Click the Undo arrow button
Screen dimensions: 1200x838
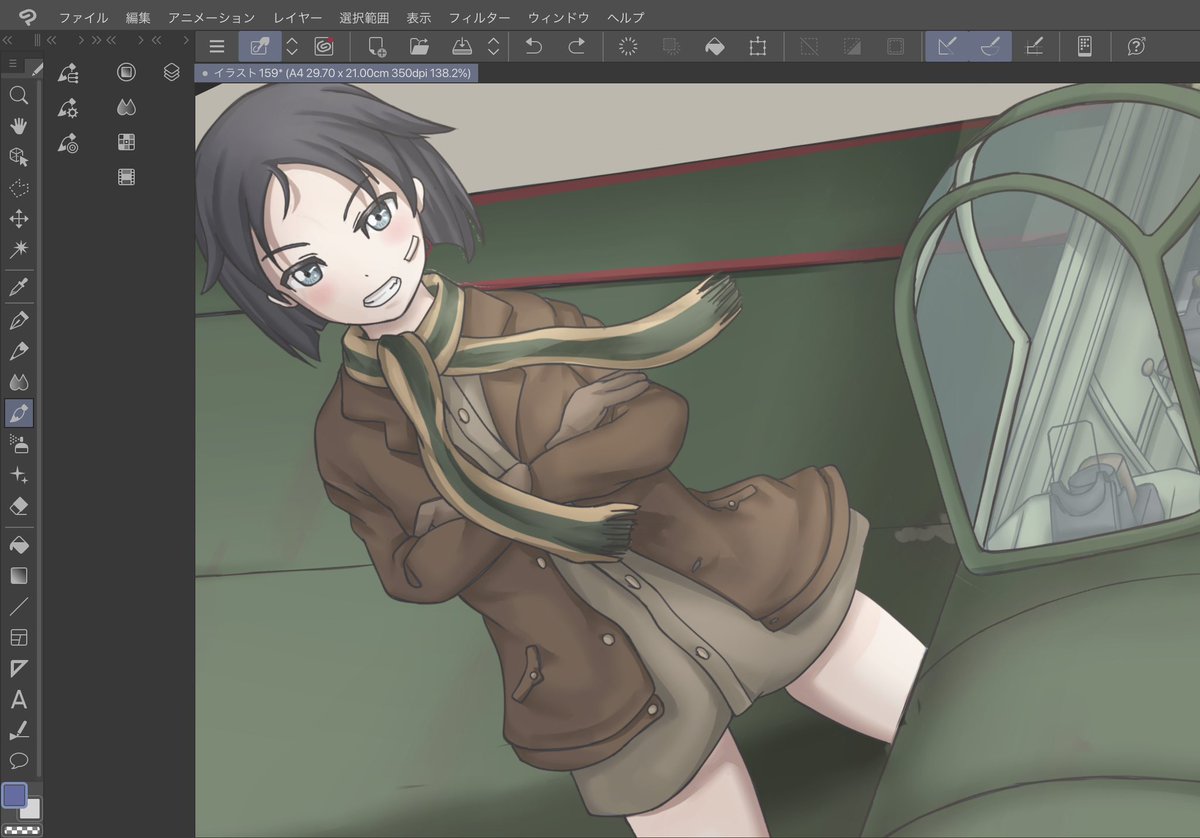534,46
